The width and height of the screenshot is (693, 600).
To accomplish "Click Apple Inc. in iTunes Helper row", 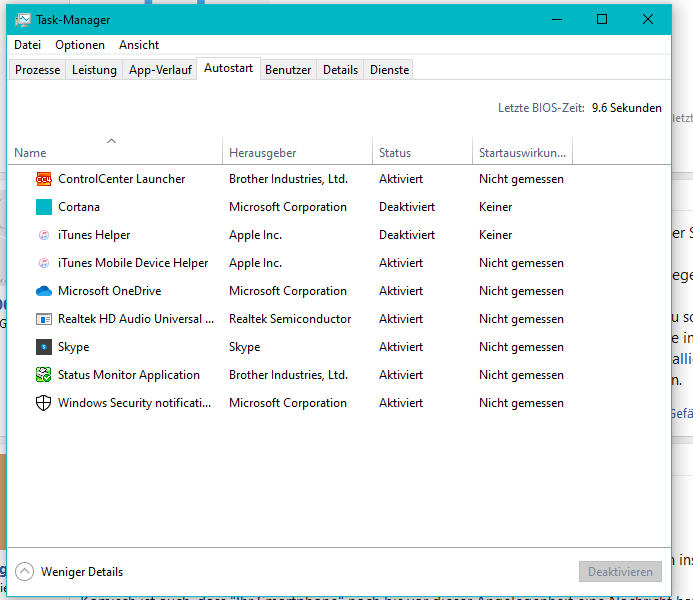I will 255,235.
